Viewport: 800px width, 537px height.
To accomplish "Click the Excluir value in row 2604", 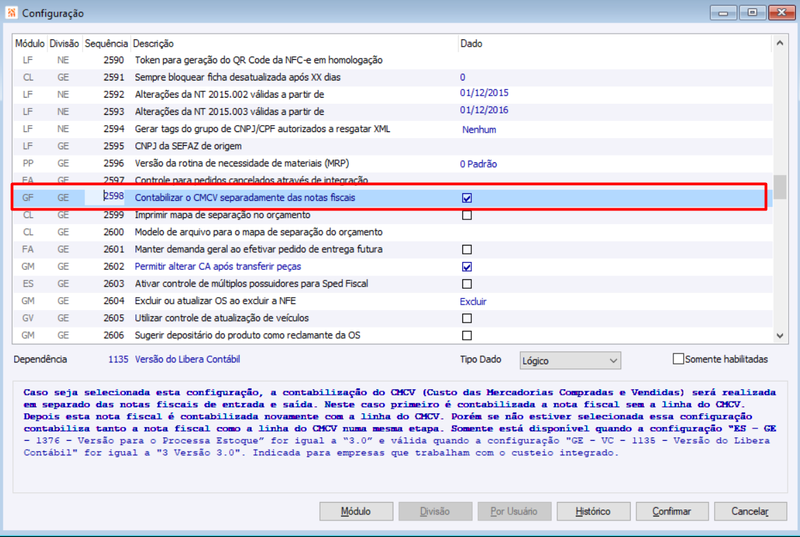I will tap(473, 302).
